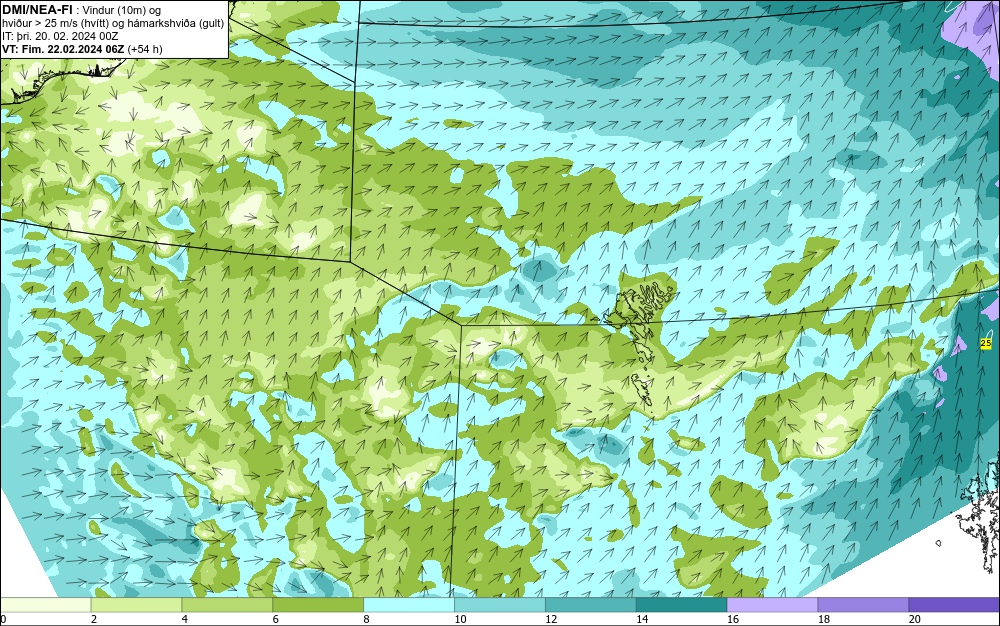The height and width of the screenshot is (626, 1000).
Task: Click the legend scale label "10"
Action: pyautogui.click(x=460, y=620)
